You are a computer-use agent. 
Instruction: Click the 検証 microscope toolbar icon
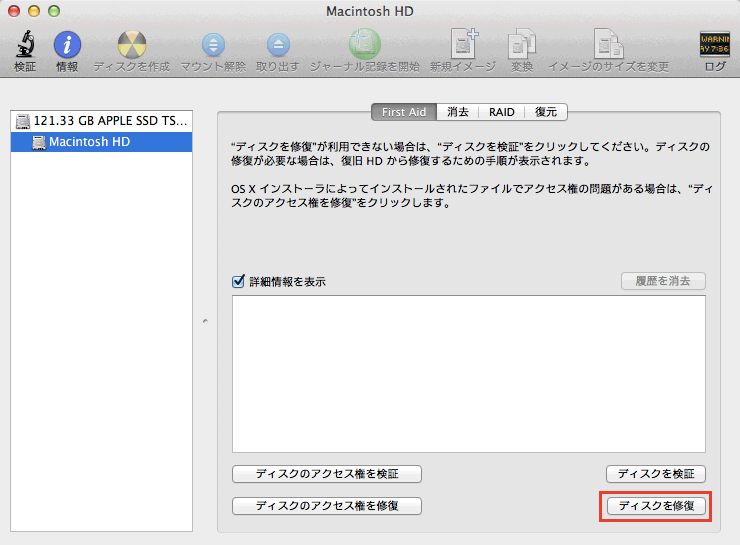pyautogui.click(x=25, y=44)
